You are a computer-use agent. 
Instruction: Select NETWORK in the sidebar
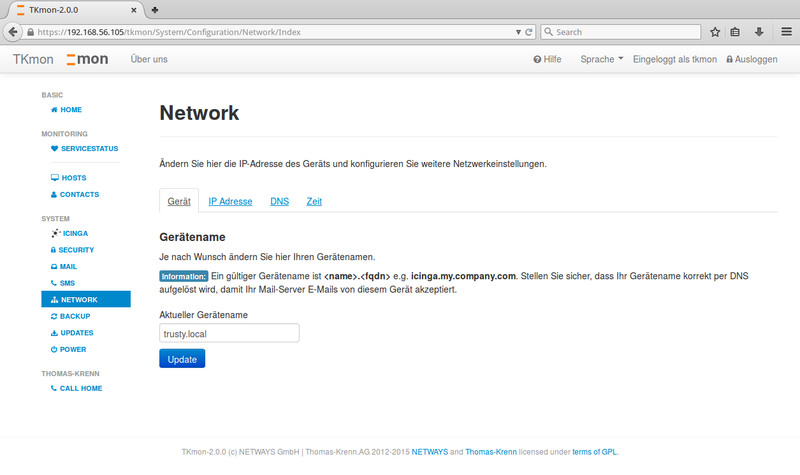pos(86,299)
